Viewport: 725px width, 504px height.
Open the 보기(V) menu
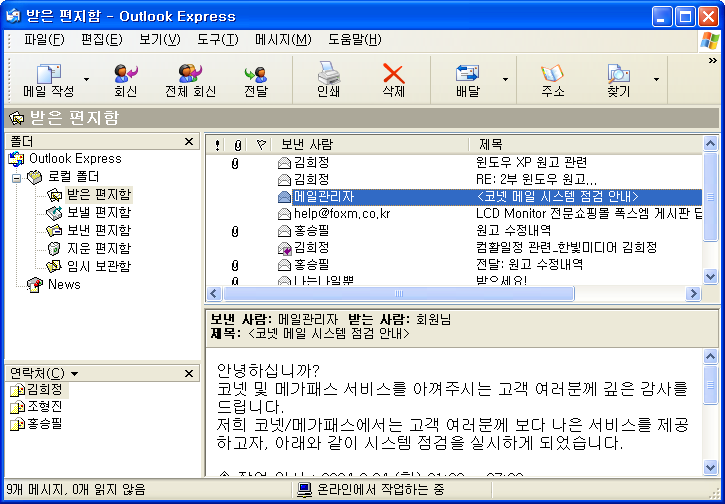tap(160, 40)
